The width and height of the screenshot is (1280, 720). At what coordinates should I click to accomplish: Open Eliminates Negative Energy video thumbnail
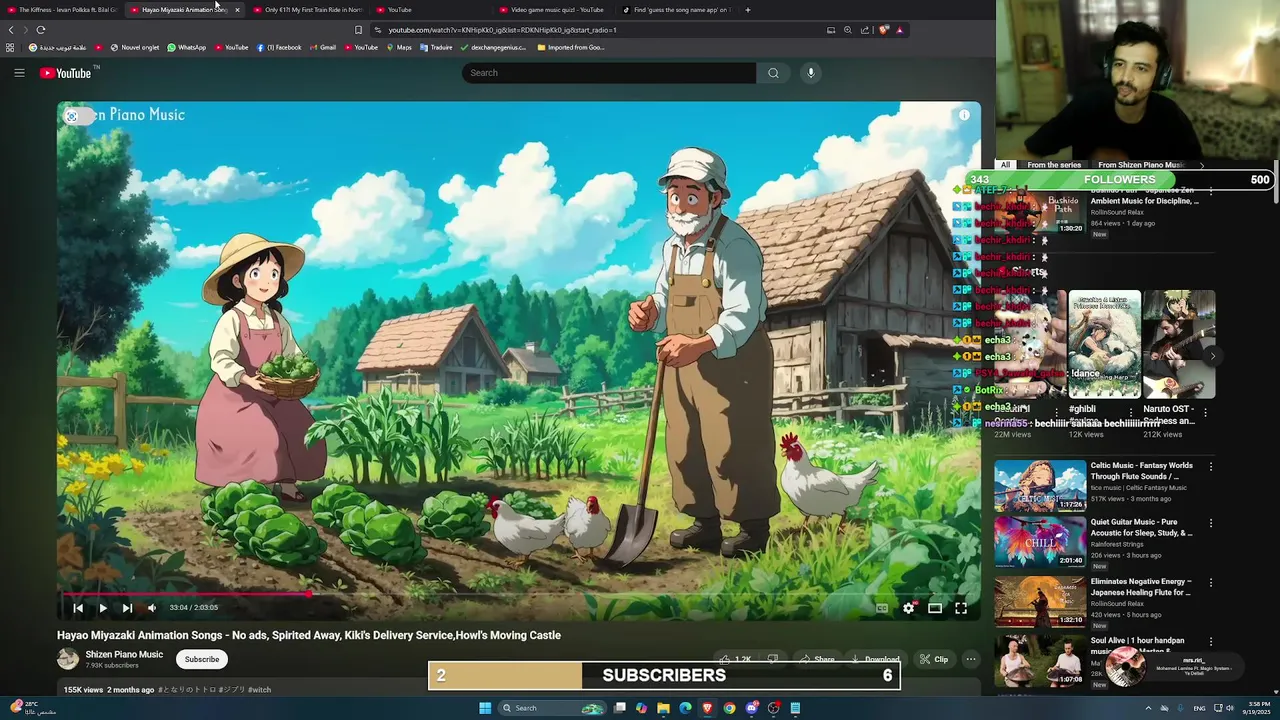coord(1040,601)
